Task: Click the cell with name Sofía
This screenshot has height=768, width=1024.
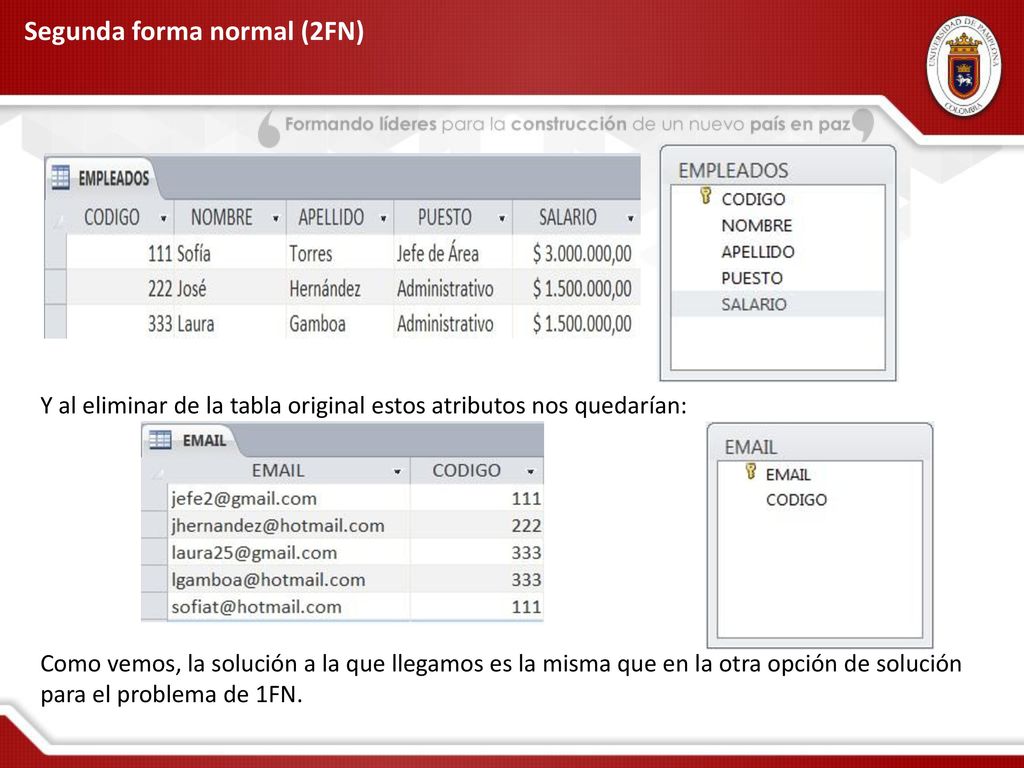Action: (230, 253)
